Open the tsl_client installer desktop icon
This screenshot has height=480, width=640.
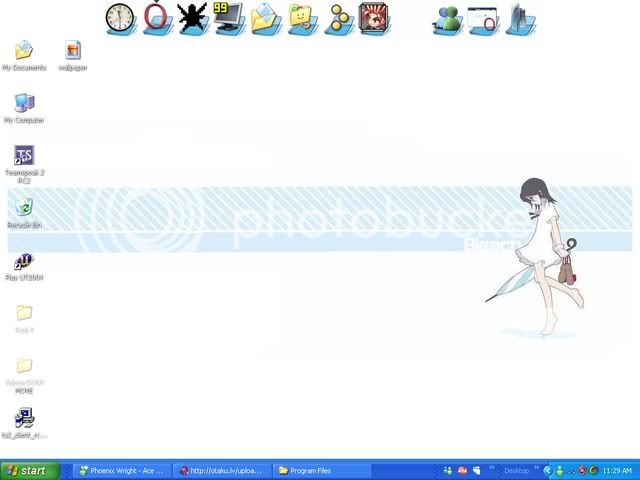[x=24, y=418]
